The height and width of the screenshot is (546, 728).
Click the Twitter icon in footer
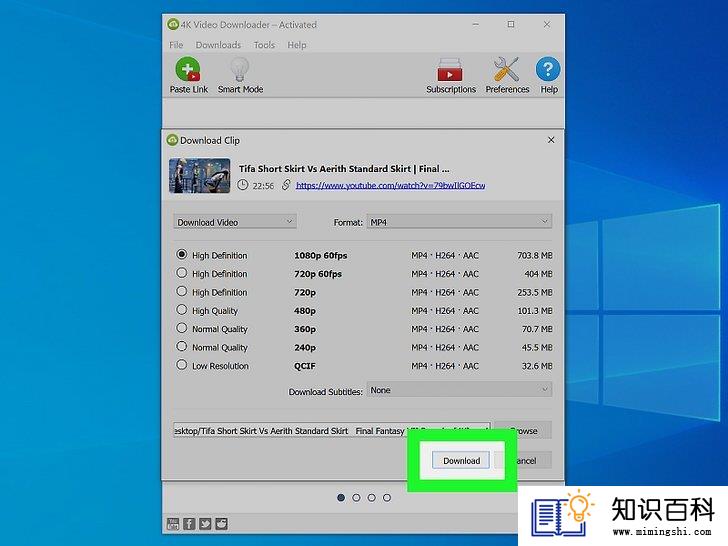coord(205,524)
